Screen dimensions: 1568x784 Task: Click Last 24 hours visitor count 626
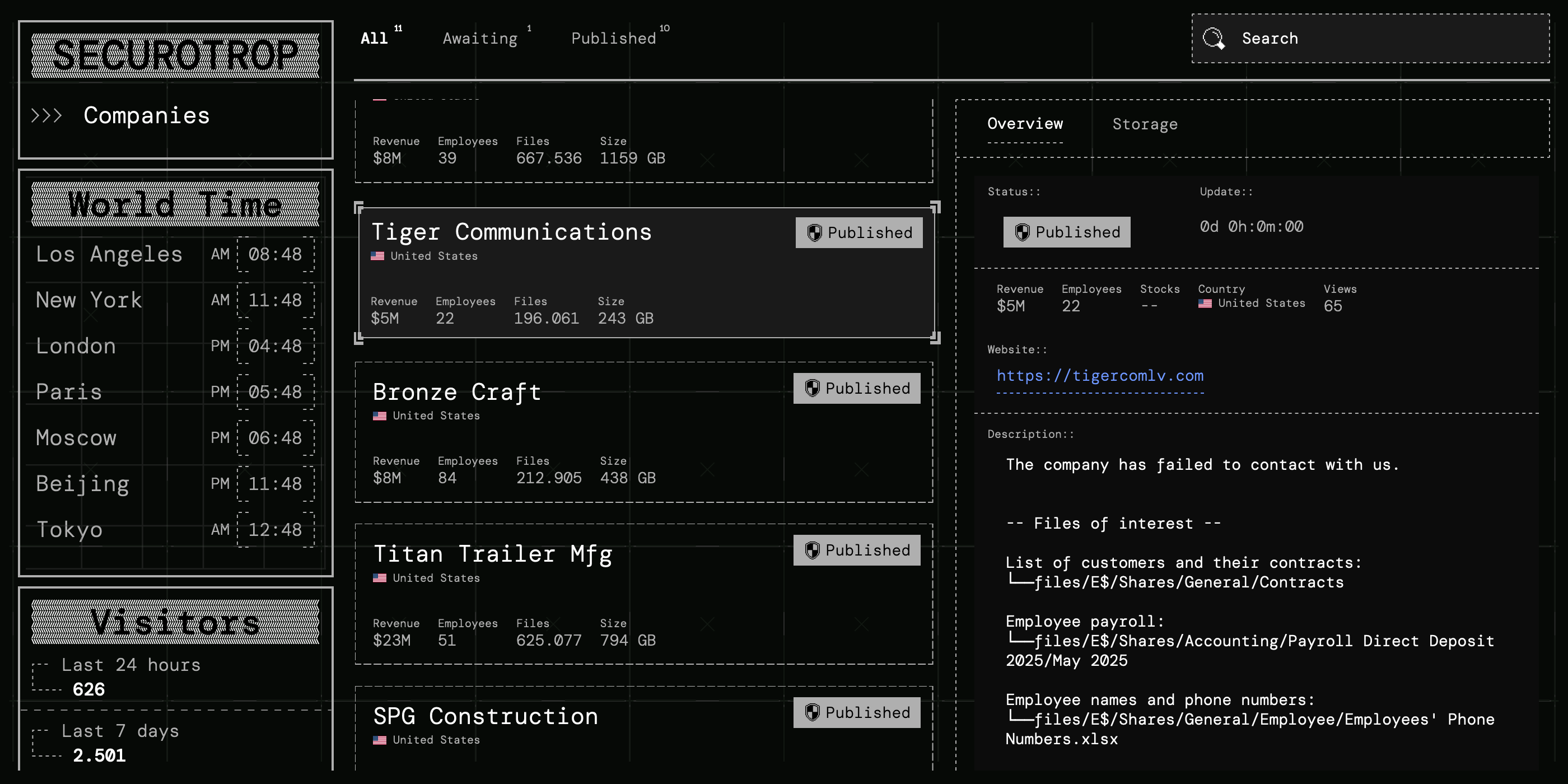tap(89, 689)
